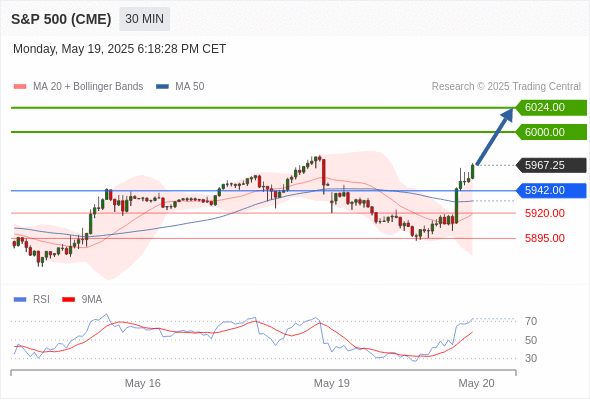The width and height of the screenshot is (590, 400).
Task: Click the blue 5942.00 pivot tag
Action: (551, 190)
